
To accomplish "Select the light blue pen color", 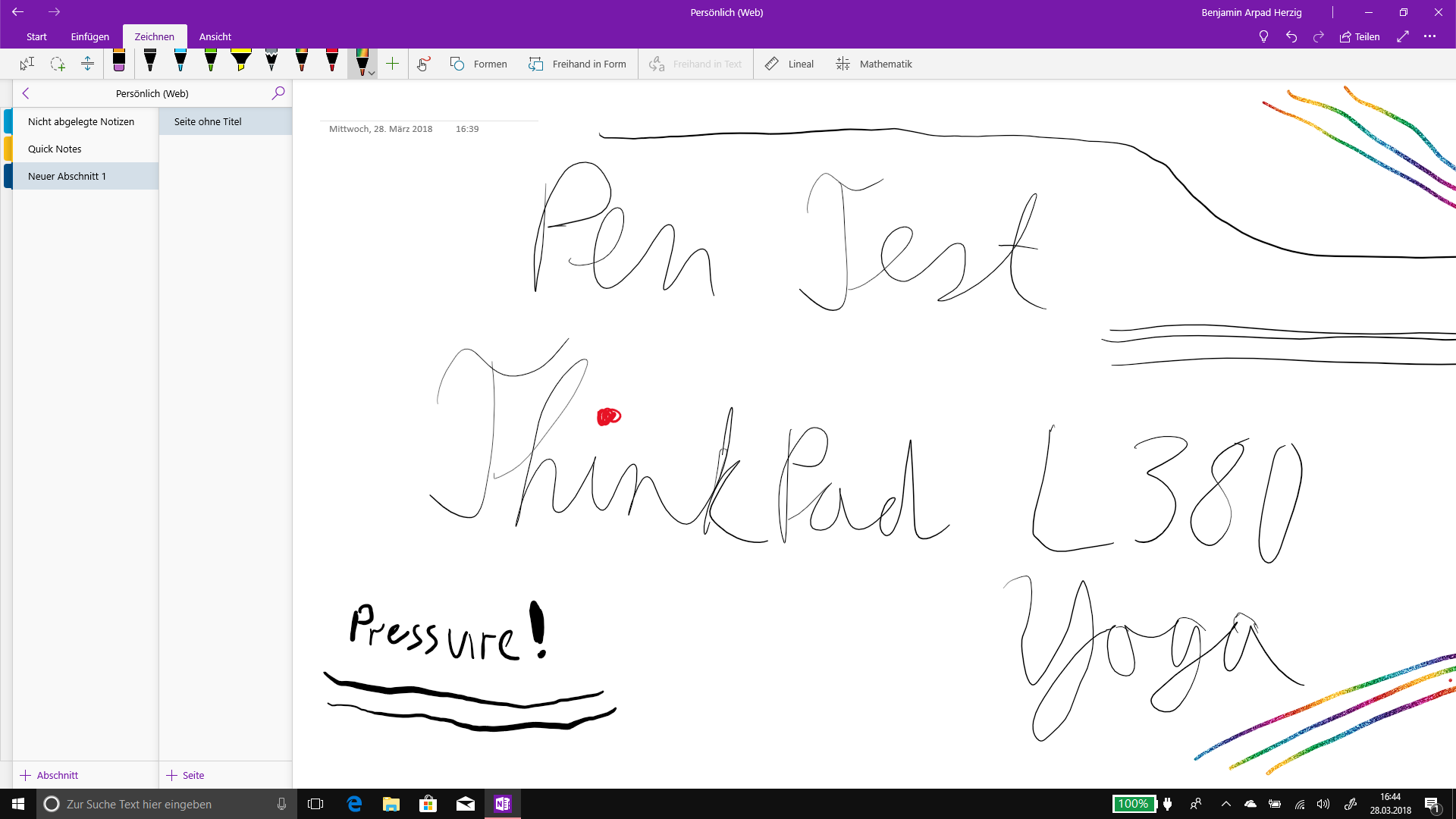I will (180, 61).
